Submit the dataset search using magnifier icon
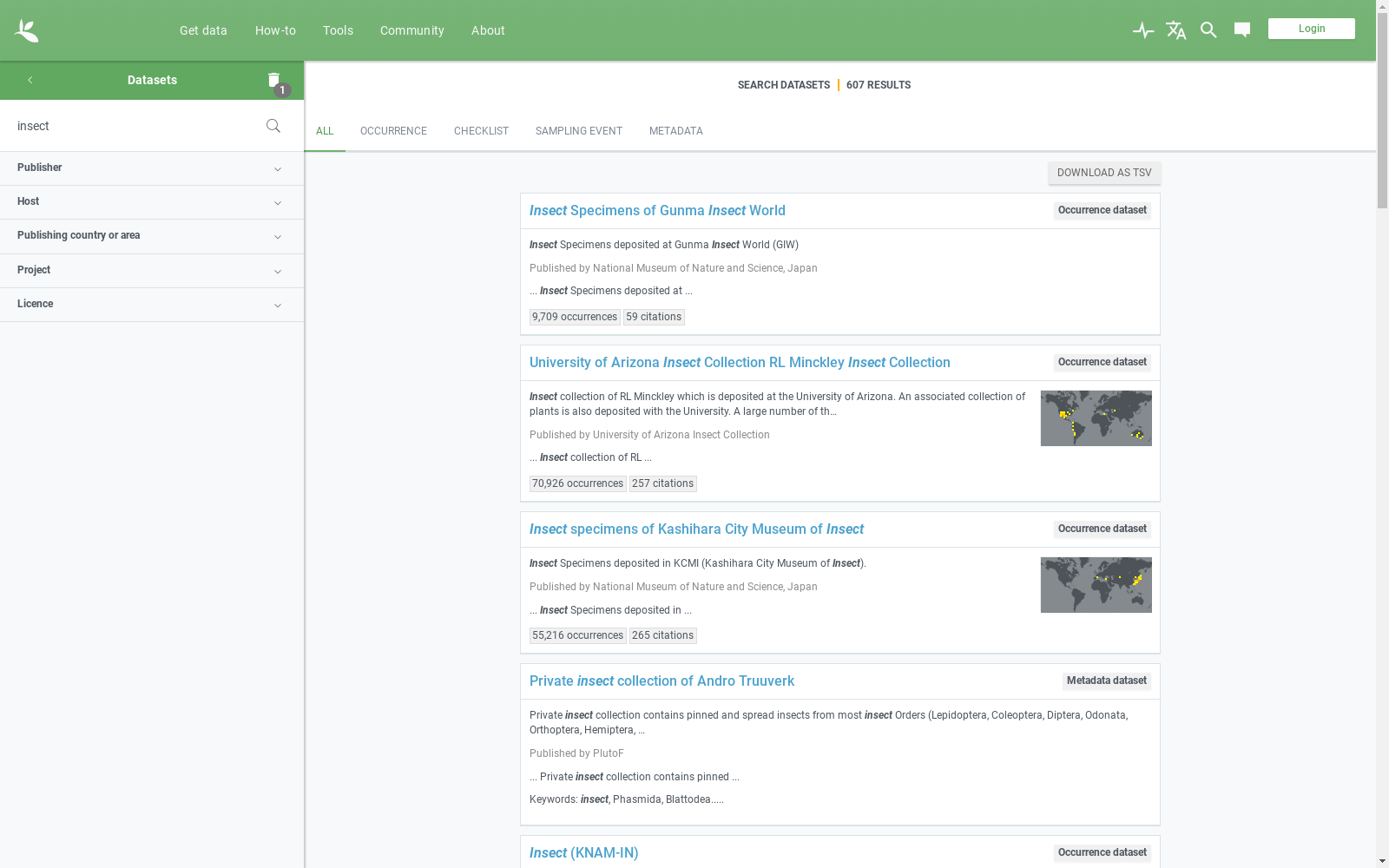 point(273,126)
